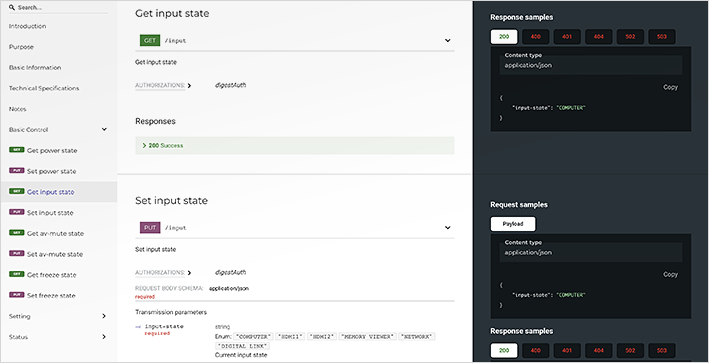Expand the PUT /input endpoint chevron

pos(448,228)
